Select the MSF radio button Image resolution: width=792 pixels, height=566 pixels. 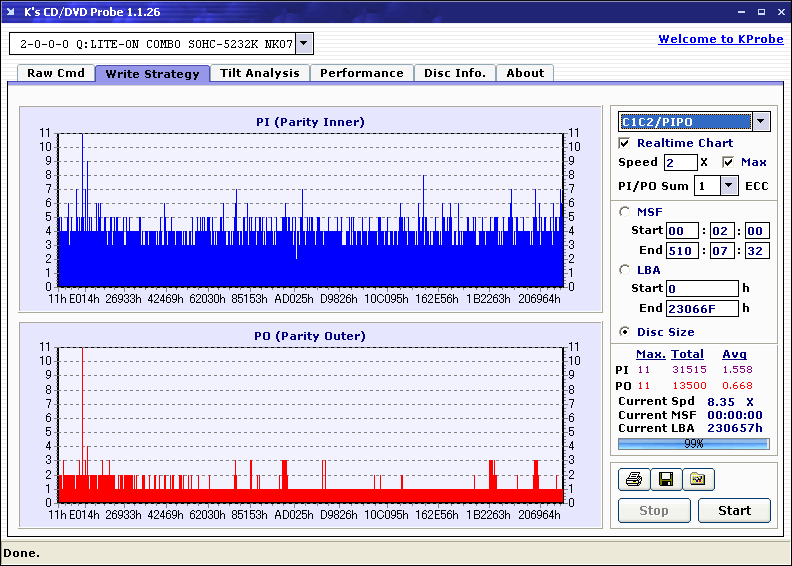point(625,211)
